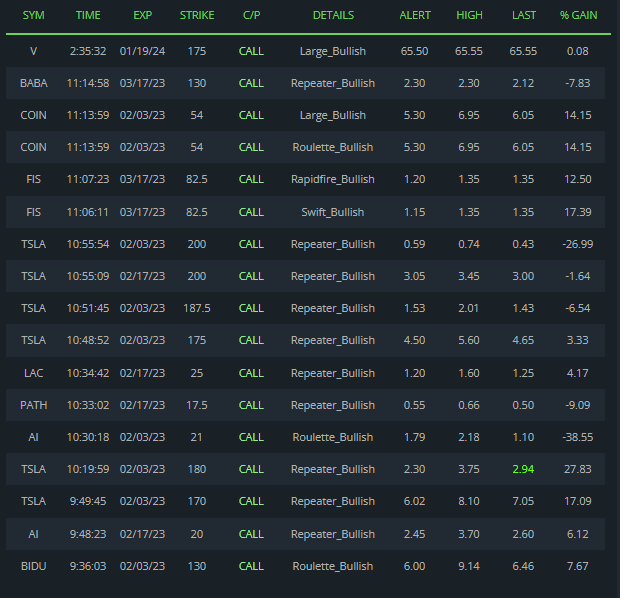Screen dimensions: 620x598
Task: Select alert value 4.50
Action: [414, 341]
